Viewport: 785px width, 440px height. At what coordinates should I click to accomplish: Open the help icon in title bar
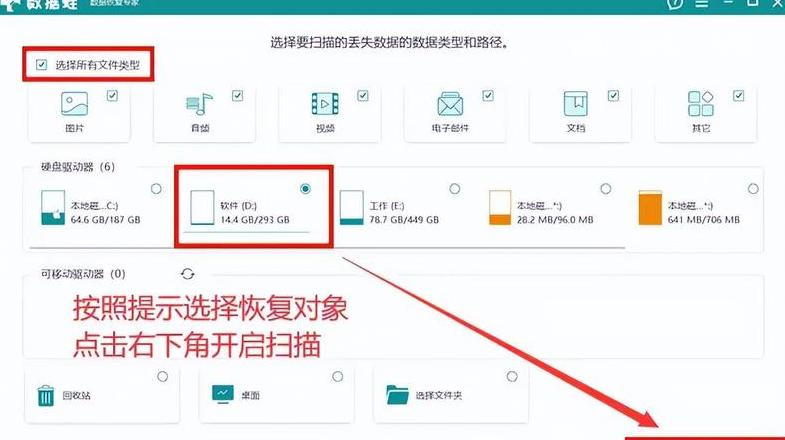675,4
